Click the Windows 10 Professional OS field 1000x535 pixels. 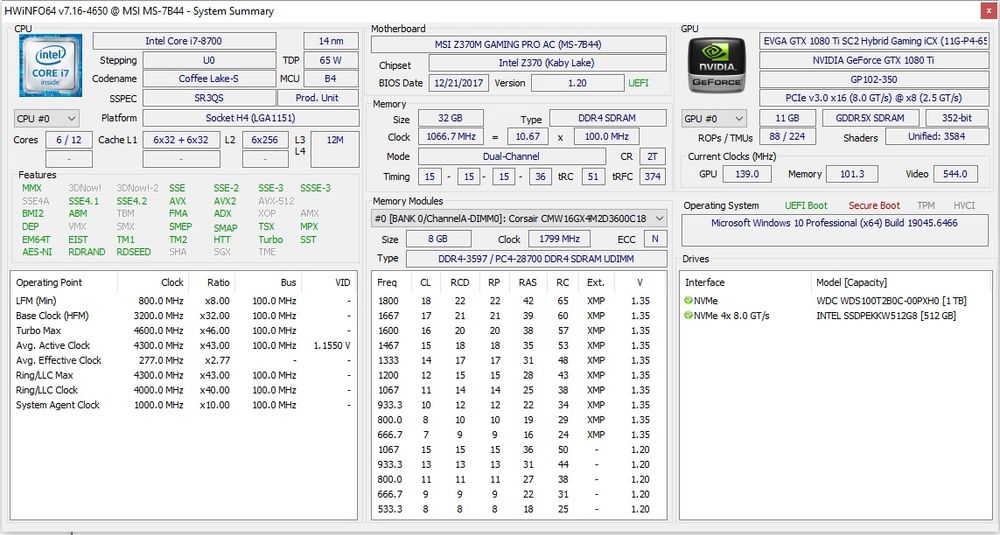pyautogui.click(x=834, y=230)
